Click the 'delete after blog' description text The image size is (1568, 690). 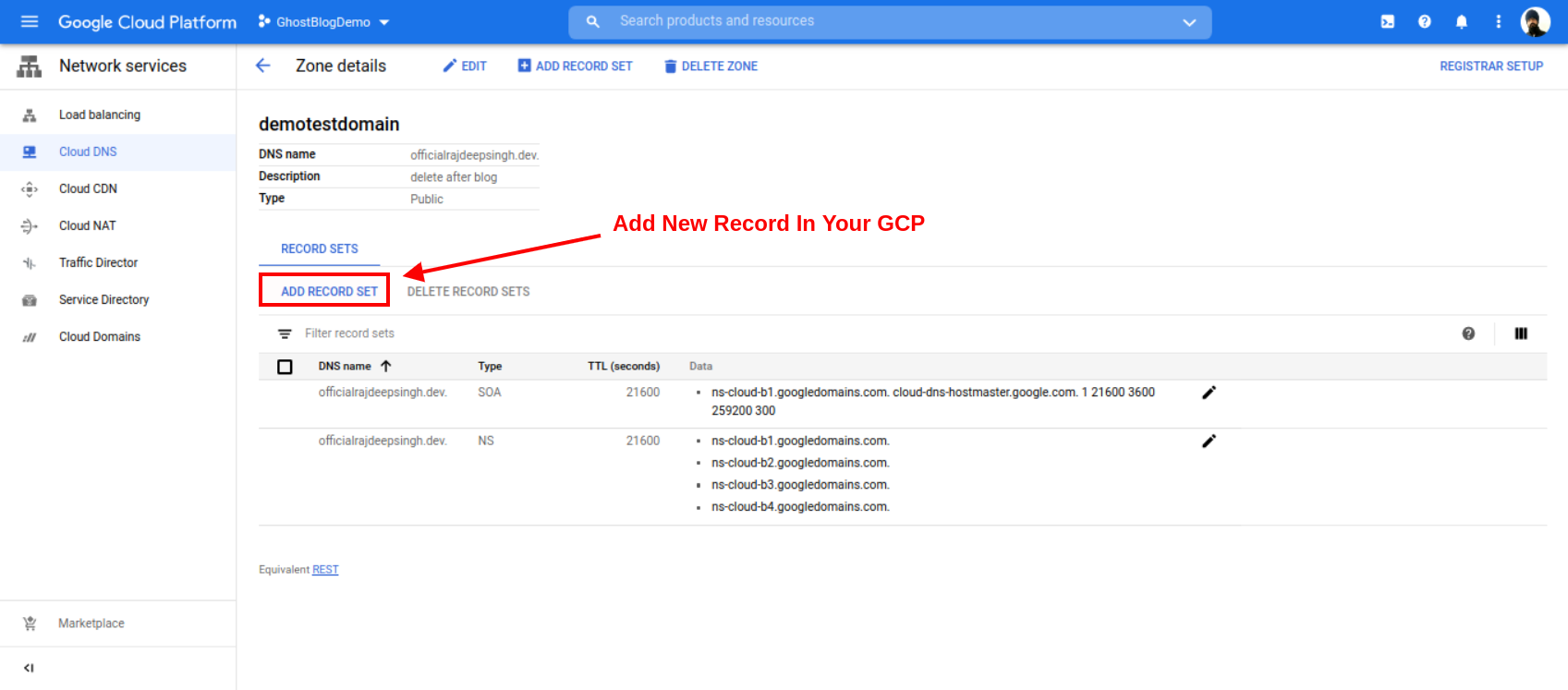(x=454, y=177)
